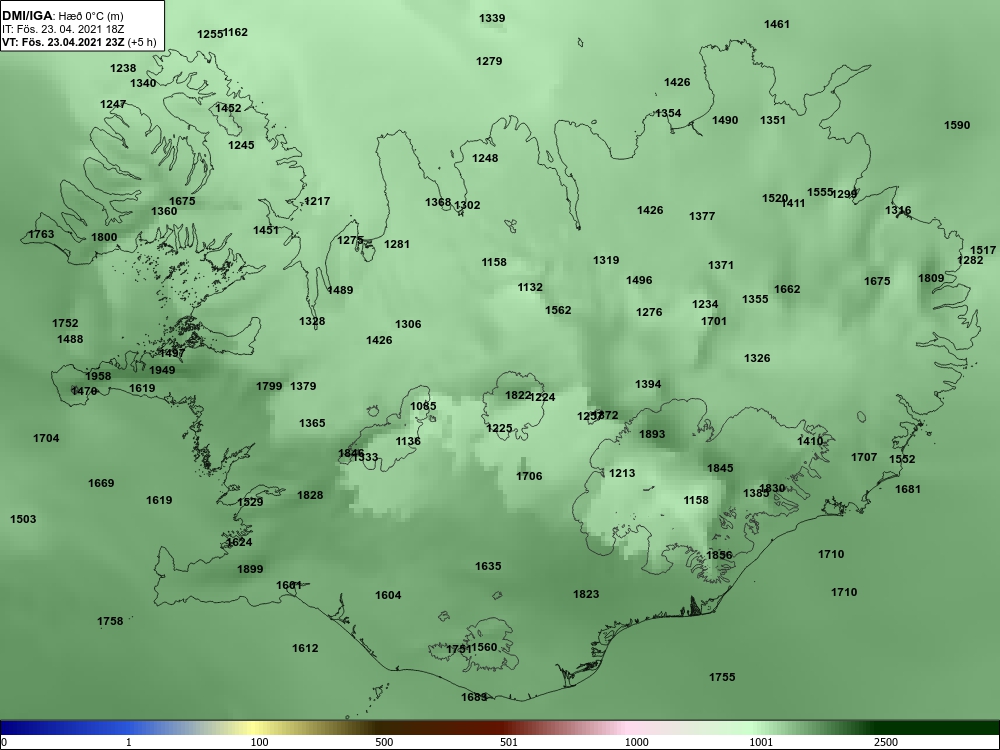Select the map value 1490
This screenshot has width=1000, height=750.
725,121
